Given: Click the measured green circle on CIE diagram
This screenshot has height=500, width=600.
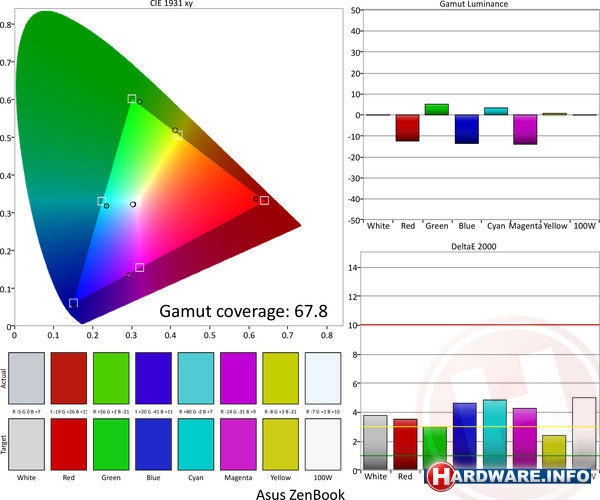Looking at the screenshot, I should [140, 102].
